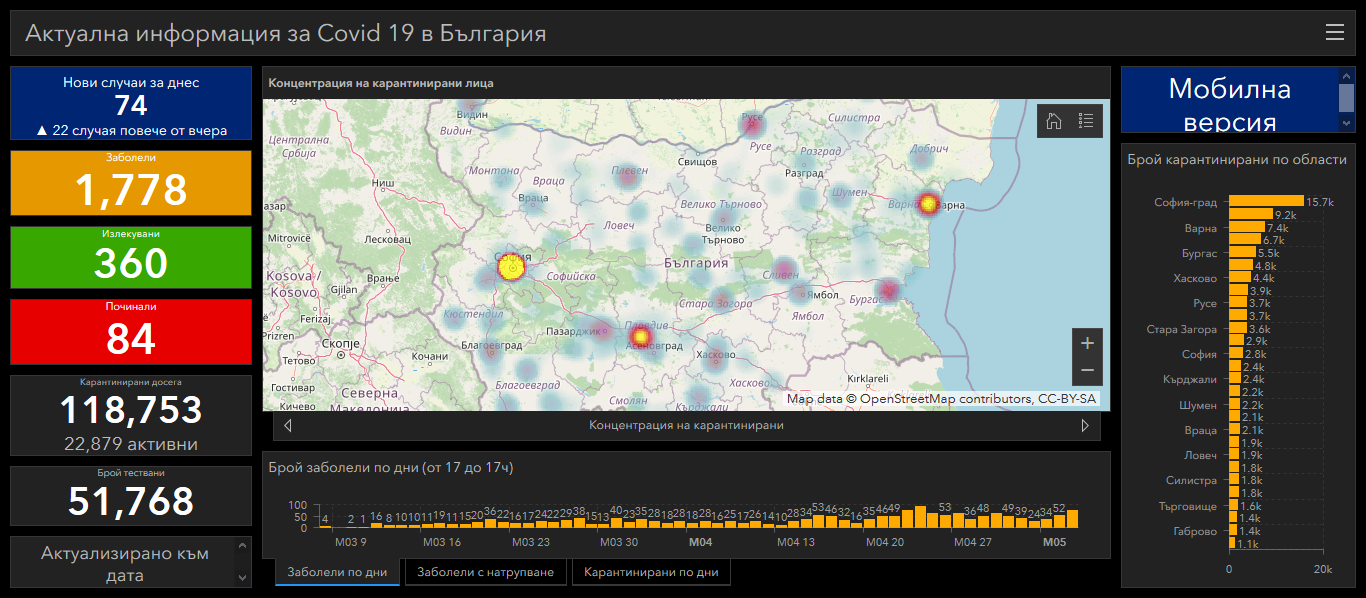Go to previous map with left arrow
The image size is (1366, 598).
[289, 426]
